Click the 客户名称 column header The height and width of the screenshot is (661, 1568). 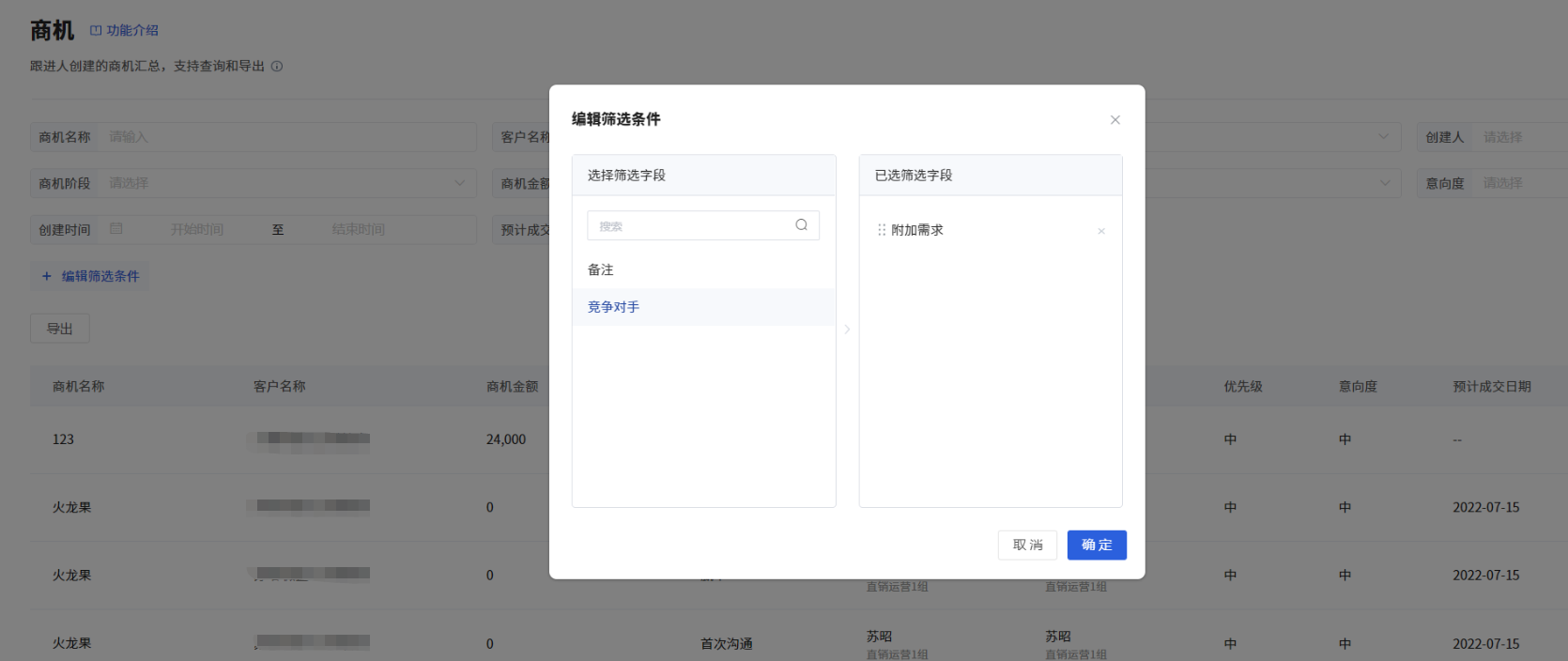(x=280, y=386)
